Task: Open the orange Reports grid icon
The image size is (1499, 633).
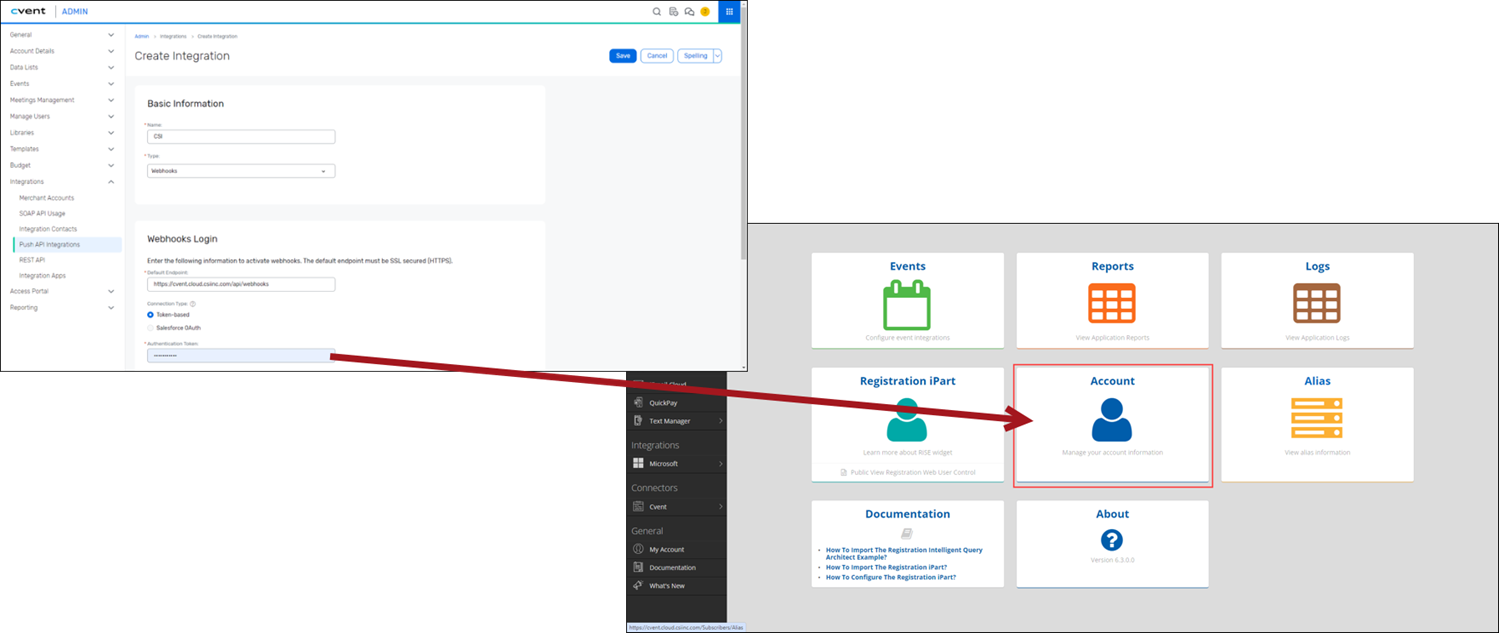Action: [x=1112, y=304]
